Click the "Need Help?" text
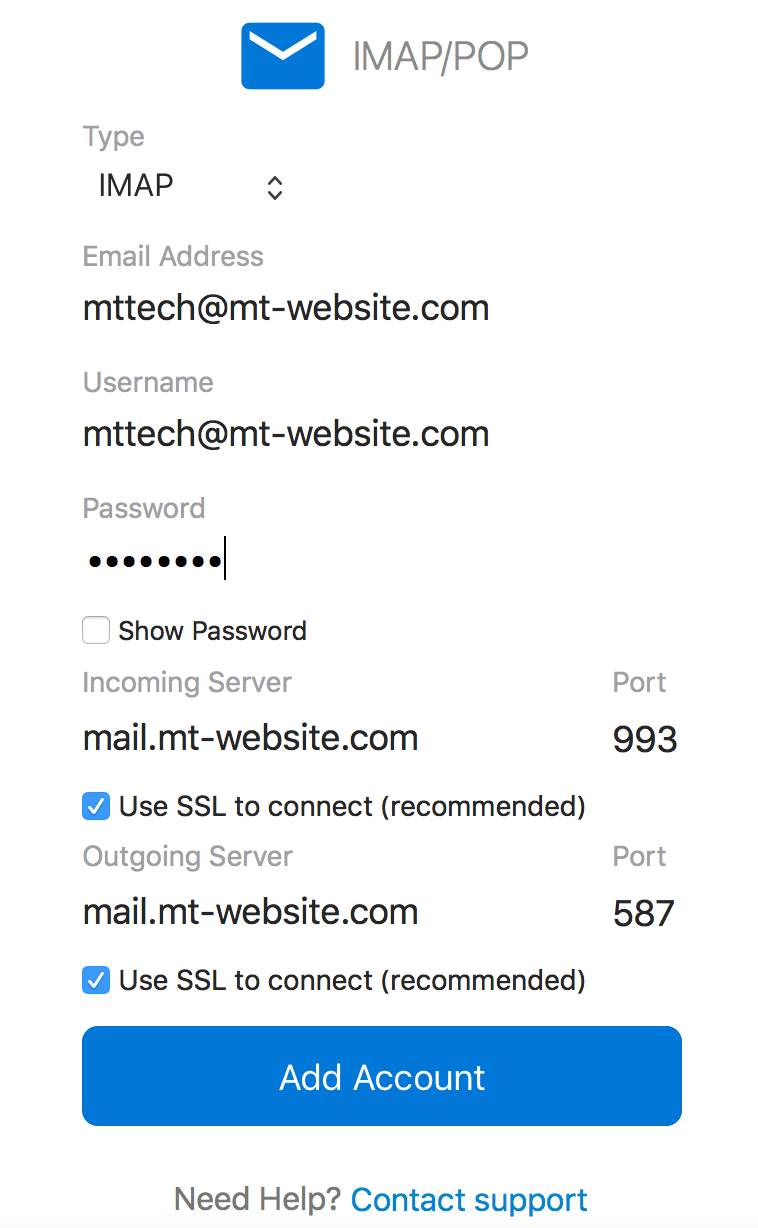This screenshot has height=1228, width=758. tap(258, 1199)
